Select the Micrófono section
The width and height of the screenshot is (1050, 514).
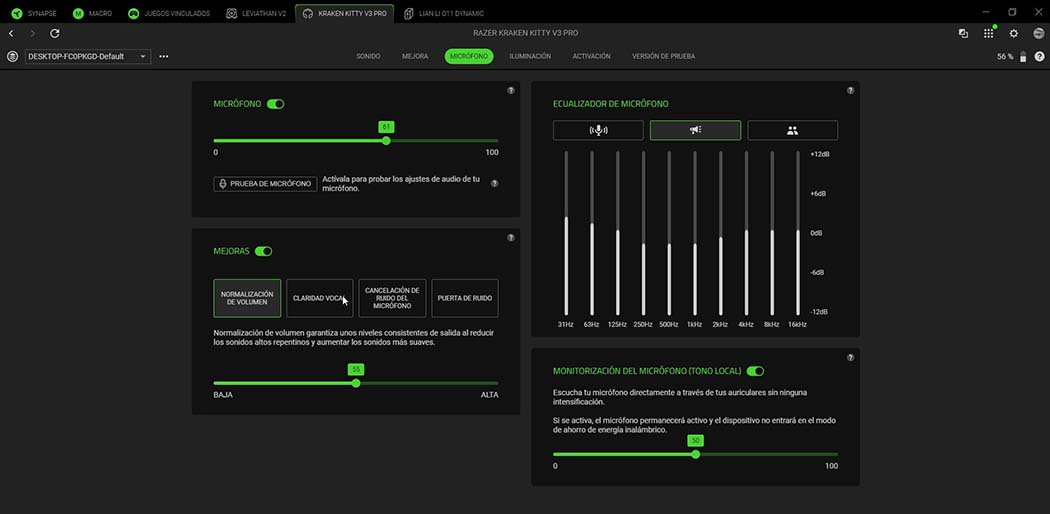[x=469, y=56]
